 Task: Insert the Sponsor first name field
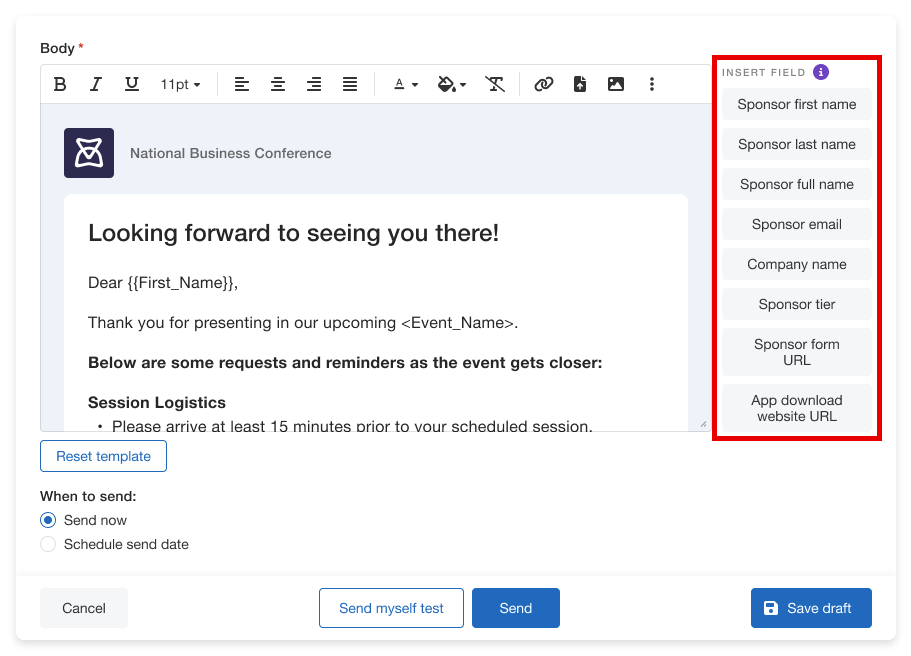point(797,104)
